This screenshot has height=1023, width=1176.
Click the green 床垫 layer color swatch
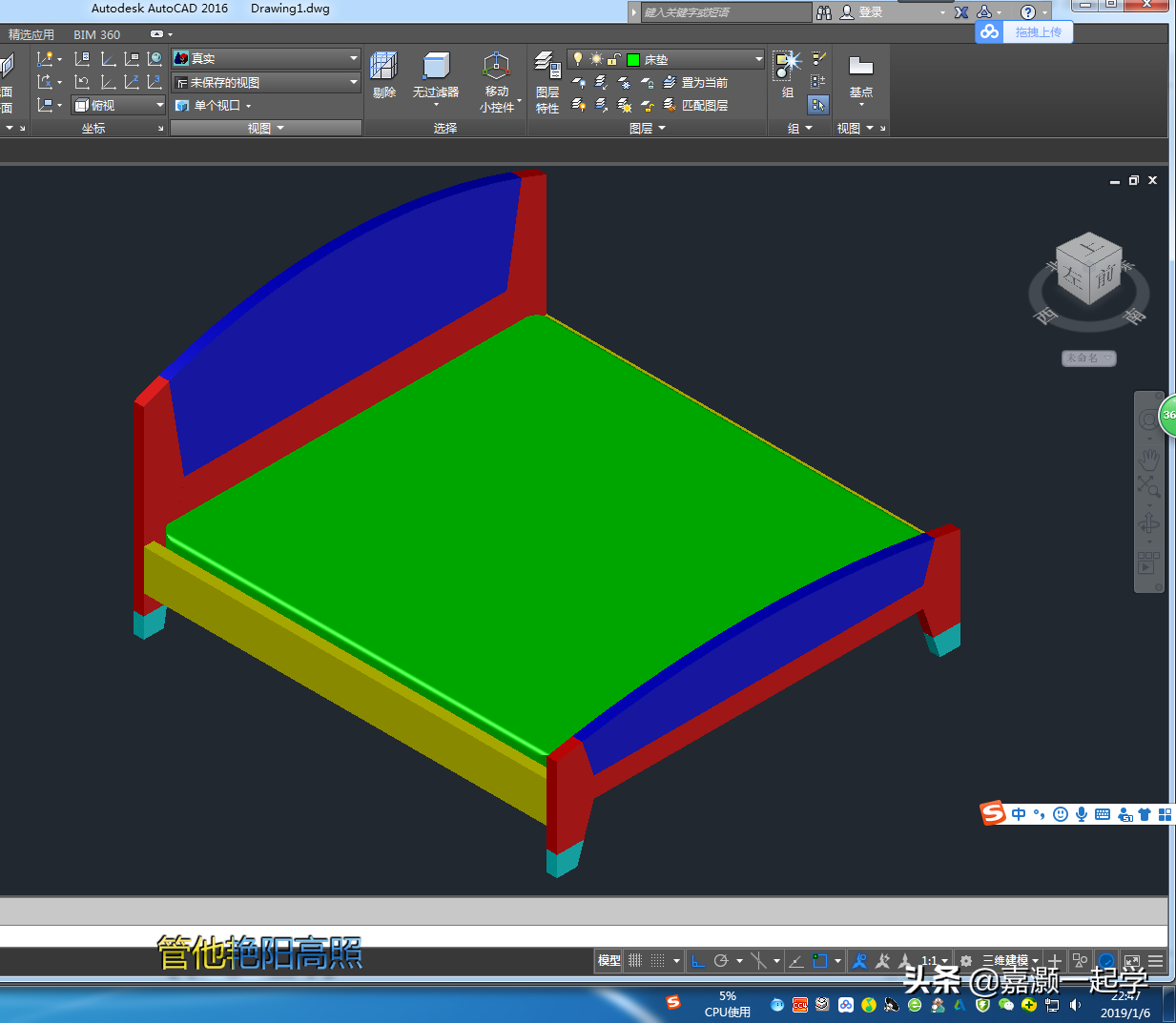[x=633, y=59]
